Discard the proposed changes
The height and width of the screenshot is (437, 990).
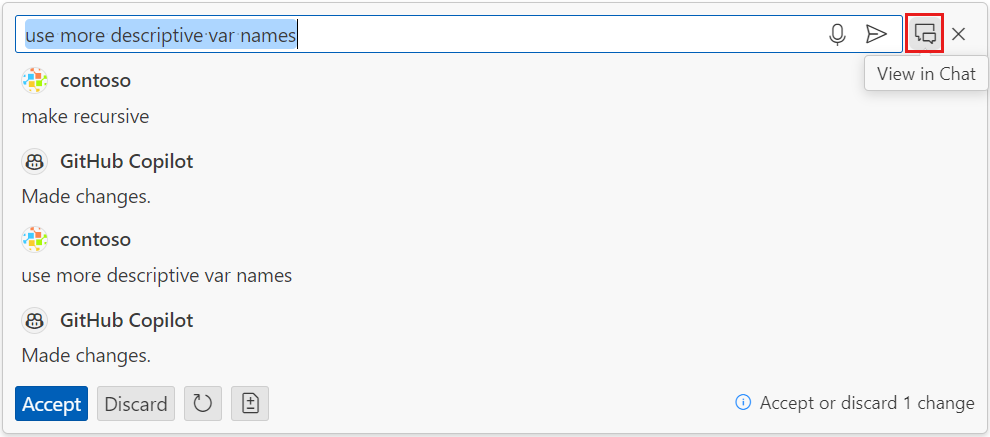tap(136, 404)
